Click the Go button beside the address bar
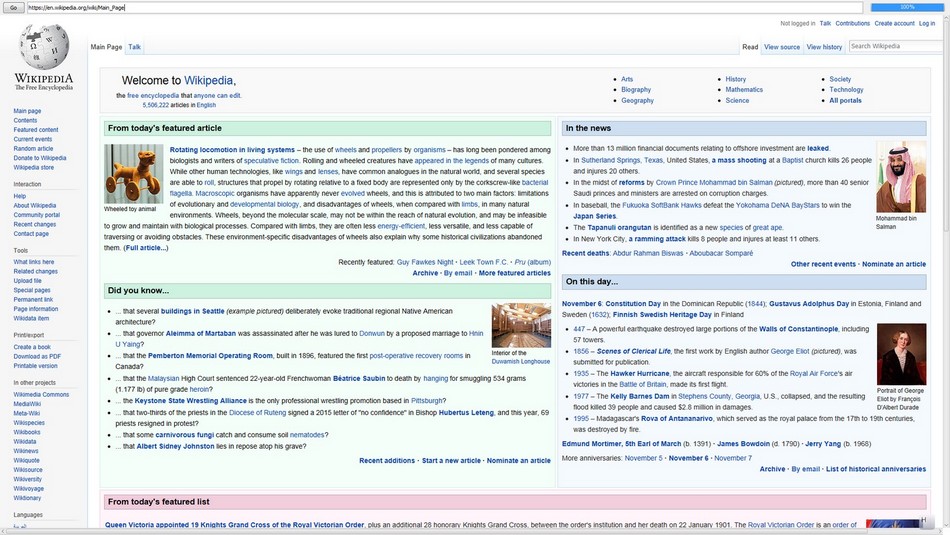 [13, 8]
